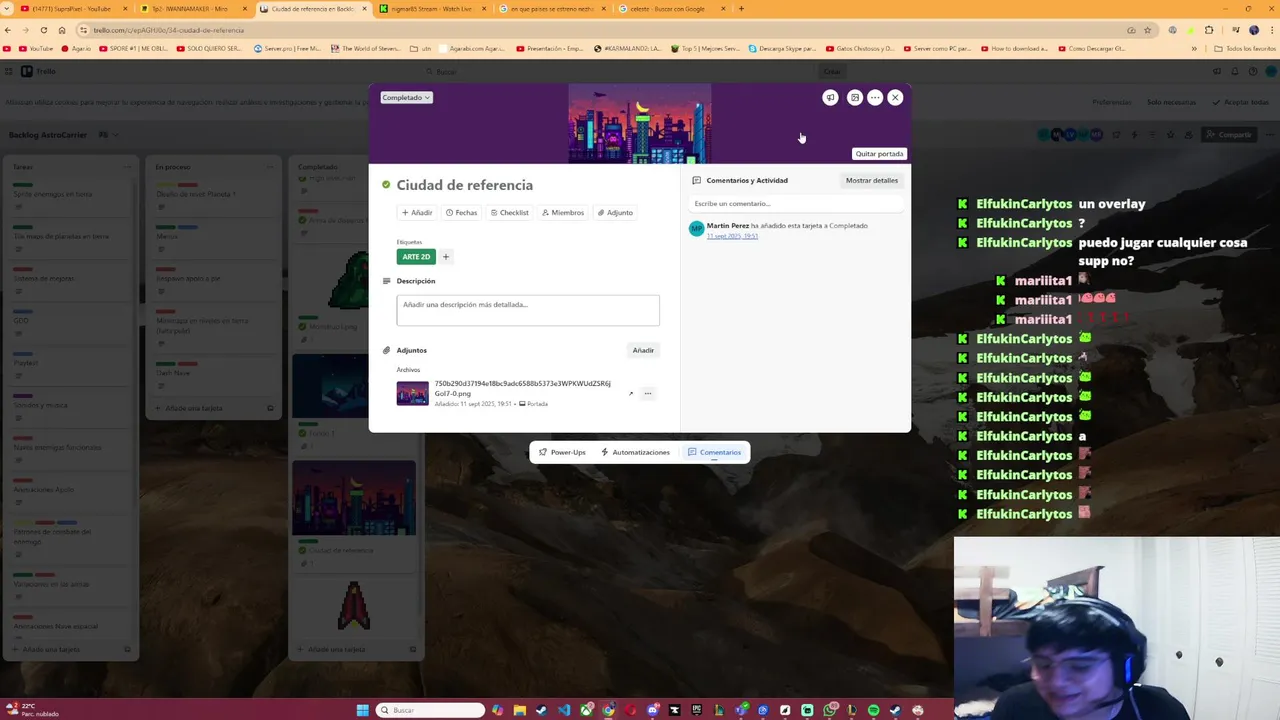Open the Power-Ups tab

point(562,452)
